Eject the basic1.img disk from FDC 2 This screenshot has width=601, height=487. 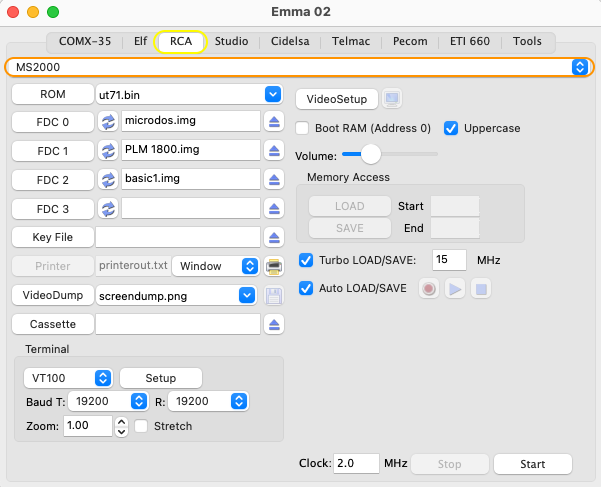tap(274, 180)
